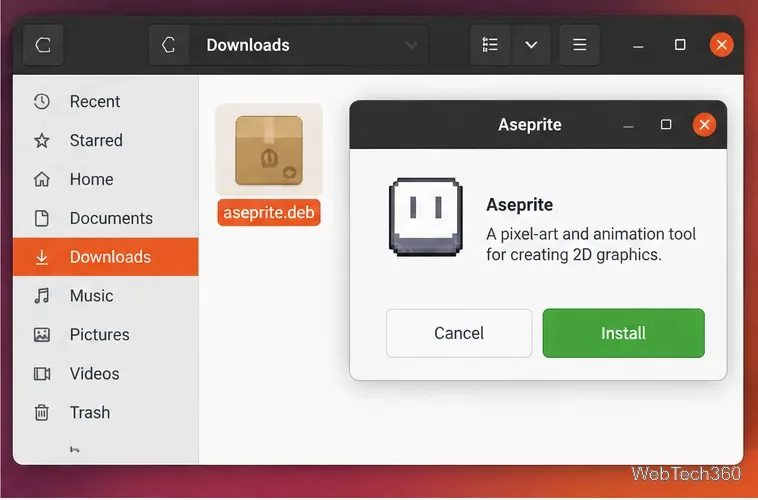Select the aseprite.deb package icon
This screenshot has height=500, width=758.
(269, 150)
